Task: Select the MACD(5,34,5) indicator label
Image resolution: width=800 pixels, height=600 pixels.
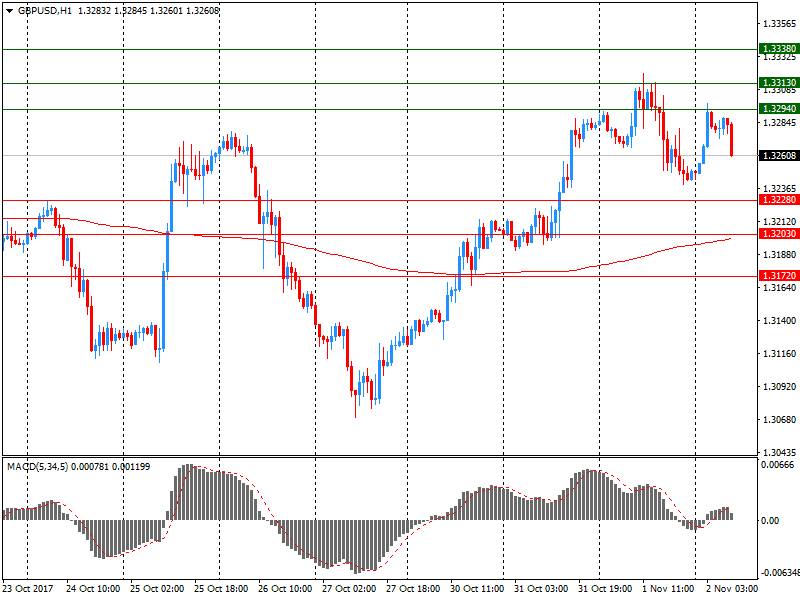Action: 37,467
